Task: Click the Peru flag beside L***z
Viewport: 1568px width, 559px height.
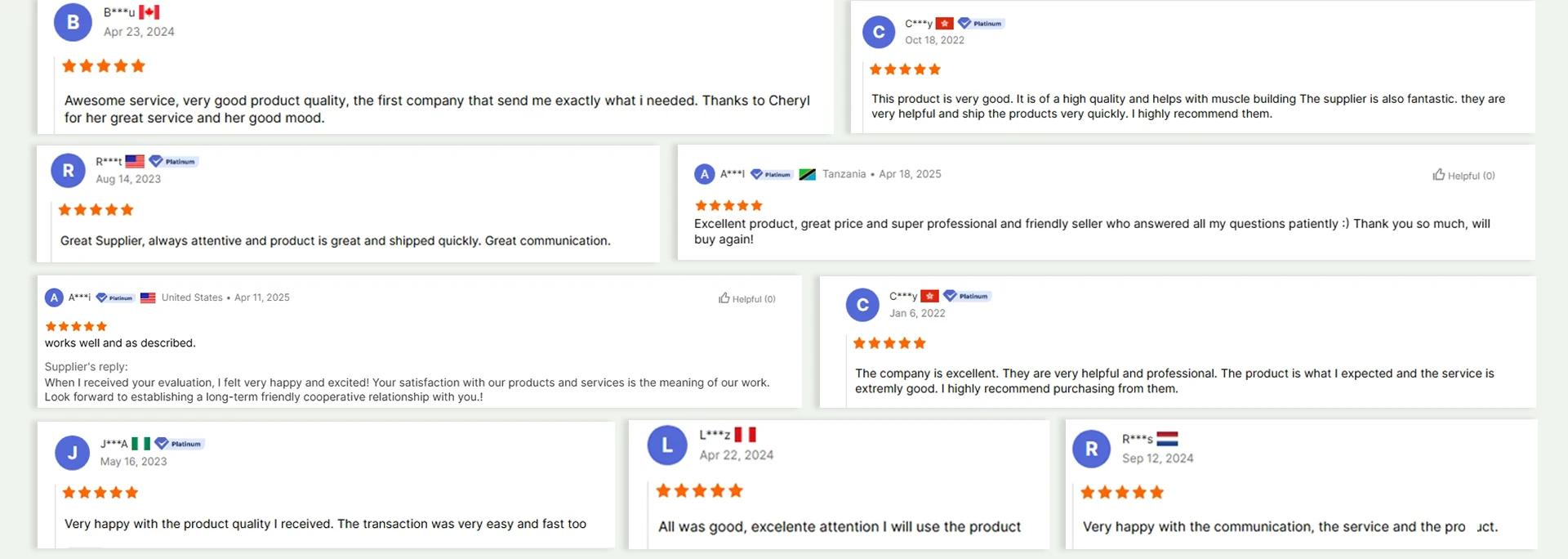Action: coord(745,435)
